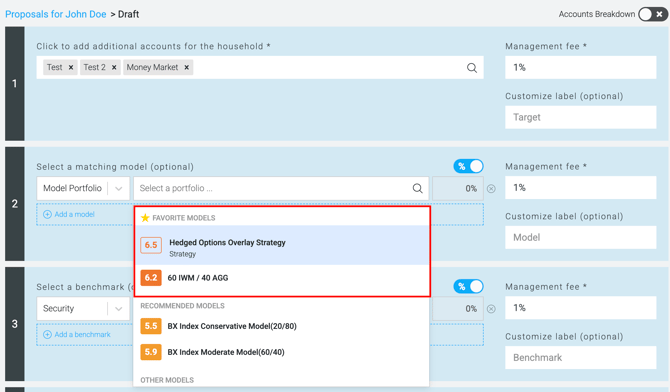
Task: Click the benchmark allocation 0% field
Action: pyautogui.click(x=458, y=309)
